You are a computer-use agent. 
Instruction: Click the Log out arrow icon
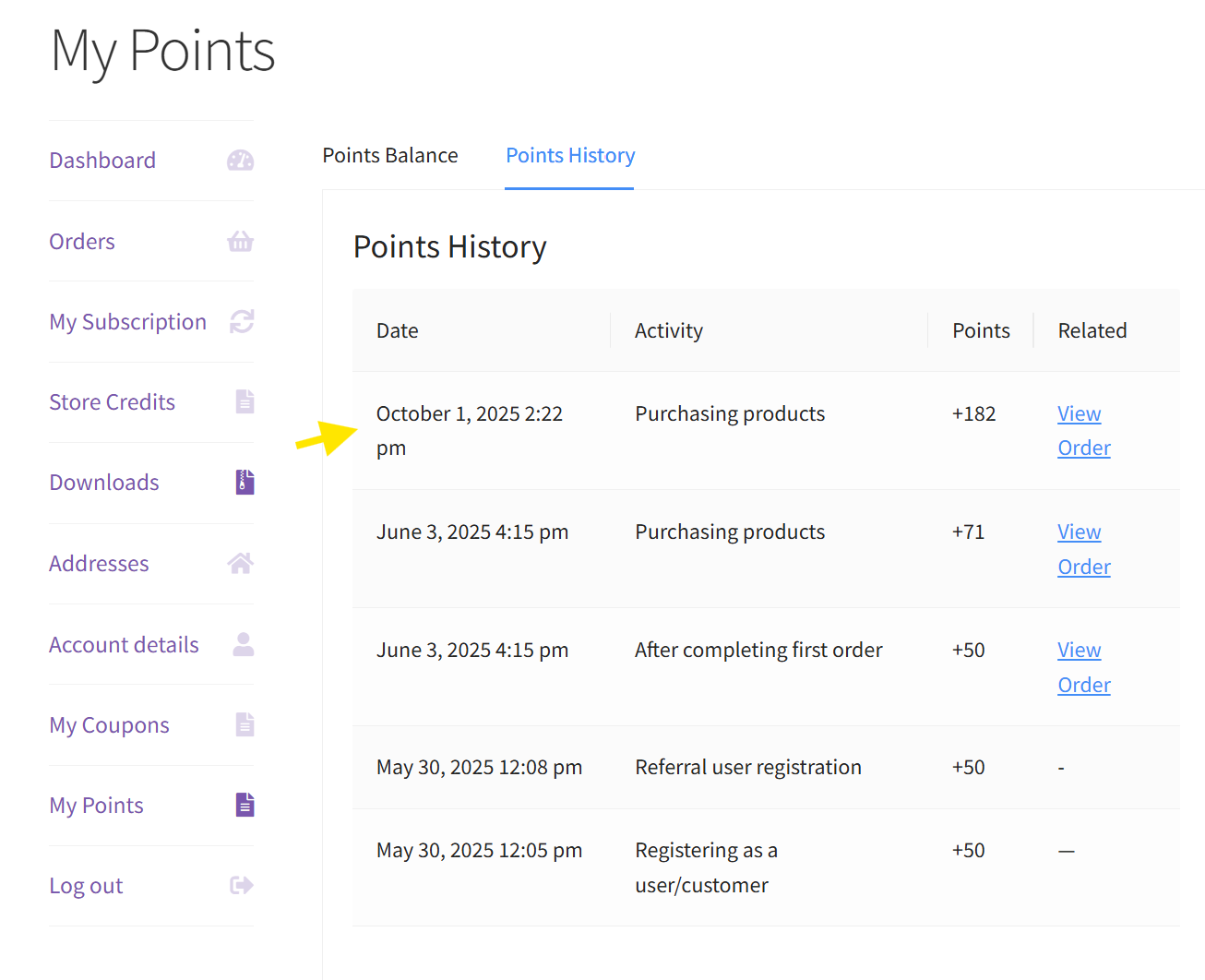[242, 886]
